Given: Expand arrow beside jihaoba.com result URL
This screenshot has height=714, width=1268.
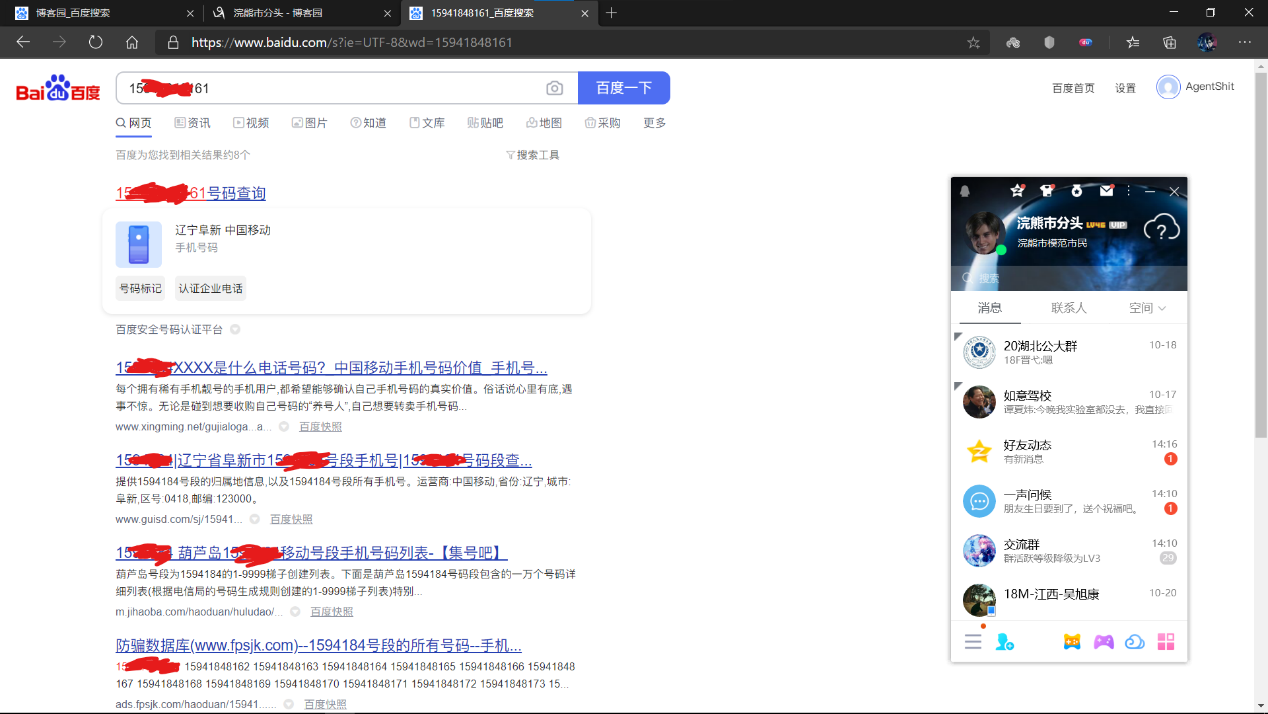Looking at the screenshot, I should tap(296, 611).
